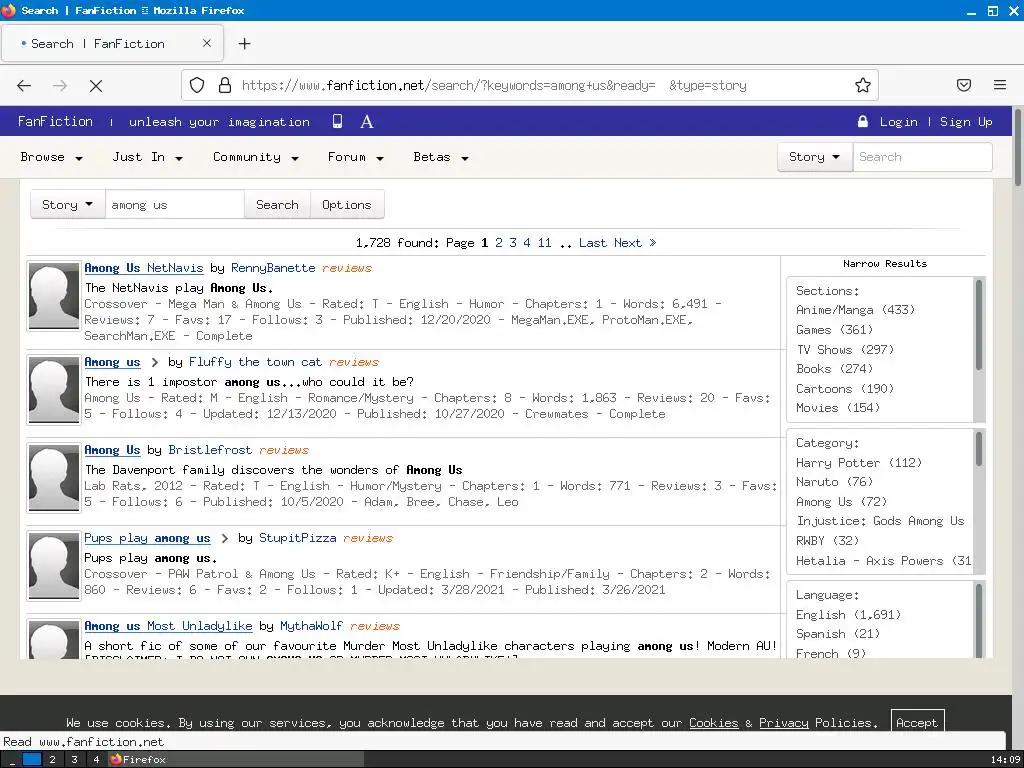
Task: Click the Search button
Action: point(277,205)
